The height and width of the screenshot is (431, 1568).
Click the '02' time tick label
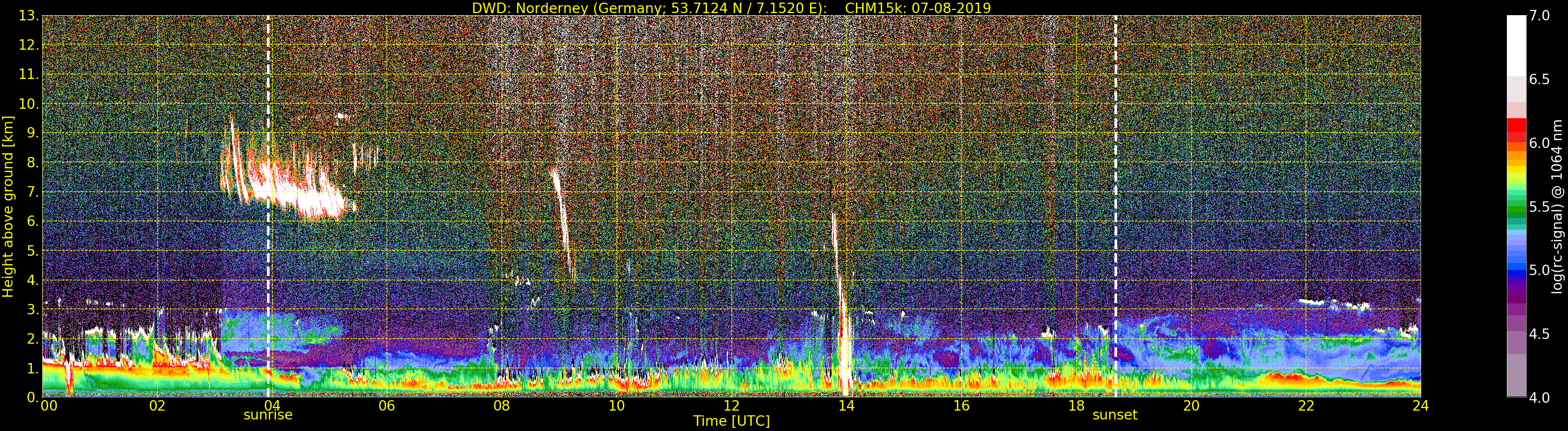pyautogui.click(x=157, y=405)
